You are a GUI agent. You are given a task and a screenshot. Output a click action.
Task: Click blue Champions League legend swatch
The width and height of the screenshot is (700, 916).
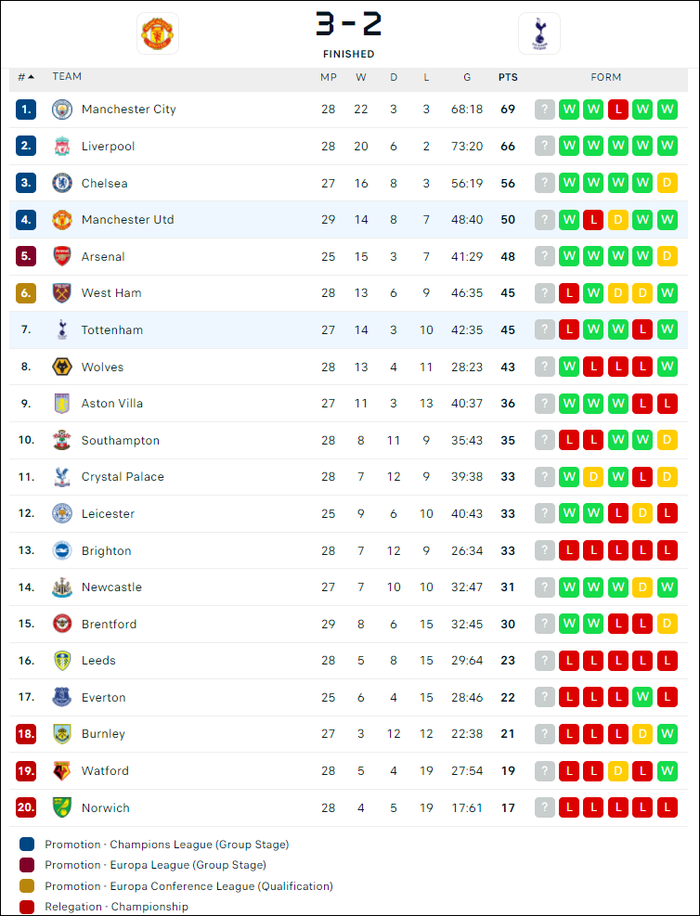coord(27,844)
